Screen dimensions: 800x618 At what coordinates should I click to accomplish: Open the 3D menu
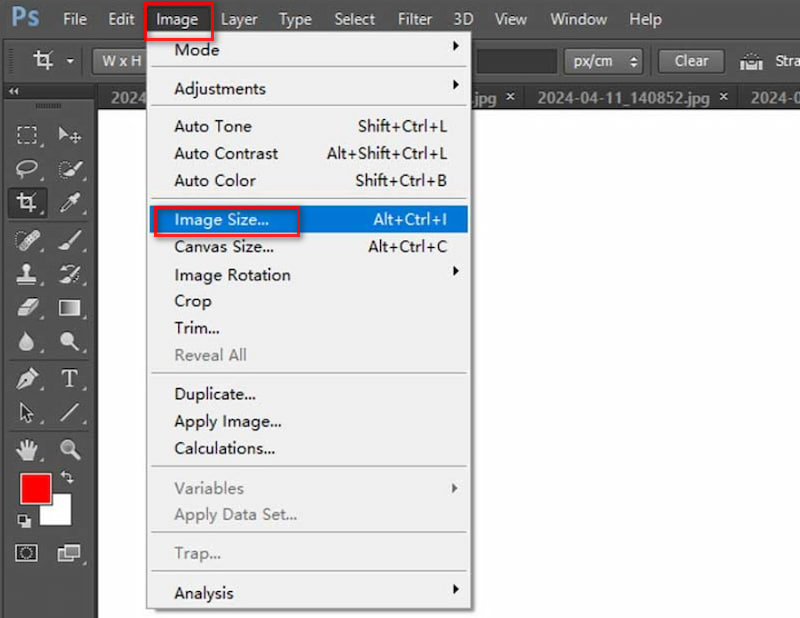point(463,19)
